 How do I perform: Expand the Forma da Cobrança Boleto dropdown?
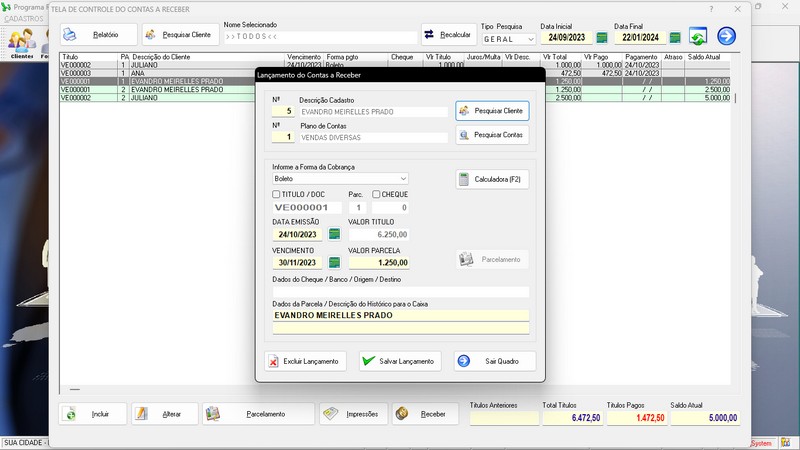(x=402, y=179)
